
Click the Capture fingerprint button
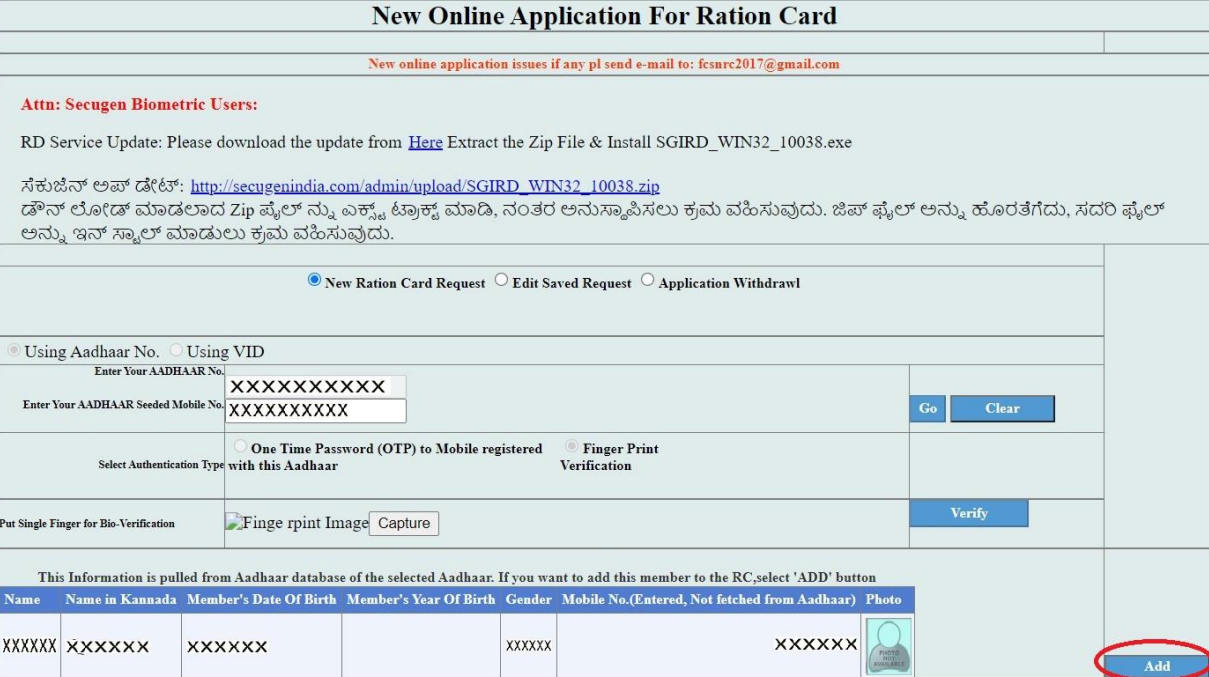click(x=404, y=523)
